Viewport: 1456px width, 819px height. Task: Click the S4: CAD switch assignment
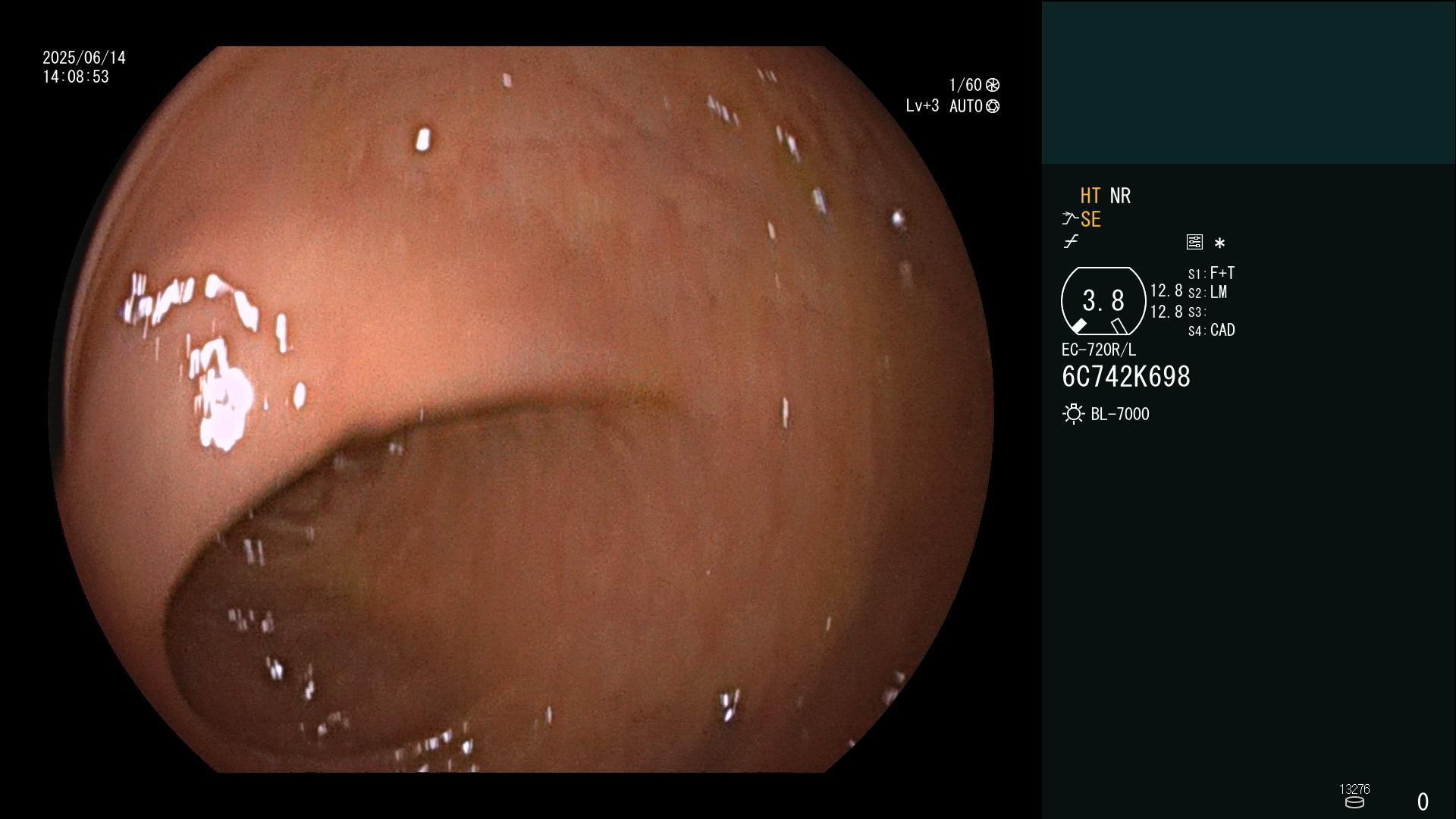1212,331
